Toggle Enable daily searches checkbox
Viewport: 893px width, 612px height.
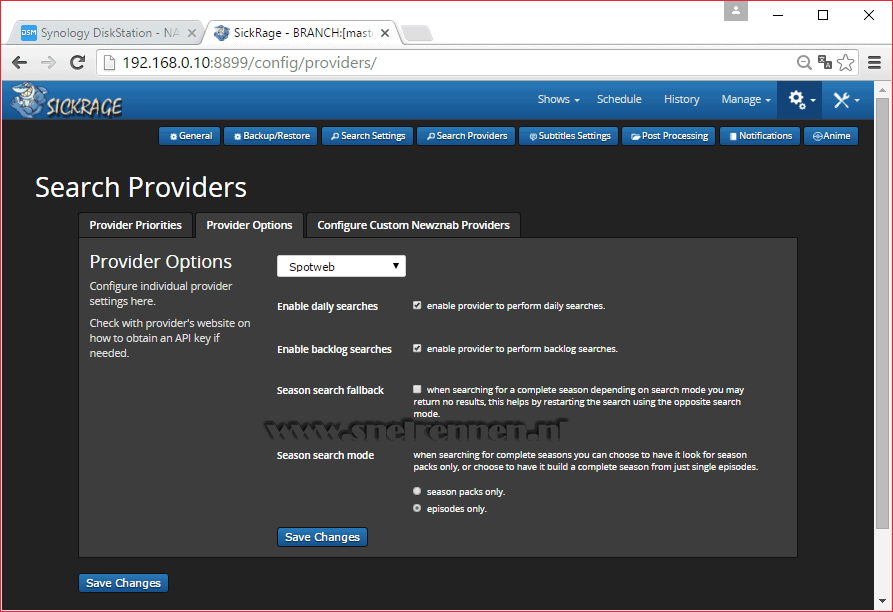pyautogui.click(x=417, y=305)
